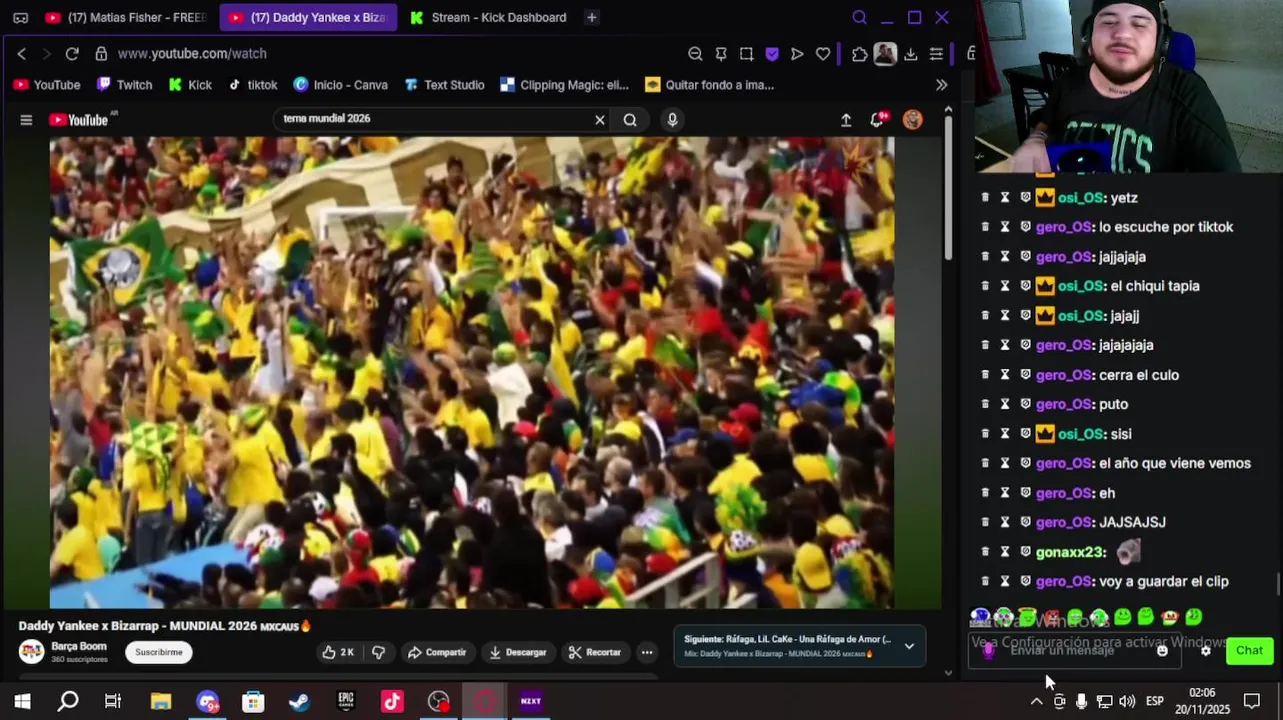Open the YouTube account avatar menu
1283x720 pixels.
point(913,120)
